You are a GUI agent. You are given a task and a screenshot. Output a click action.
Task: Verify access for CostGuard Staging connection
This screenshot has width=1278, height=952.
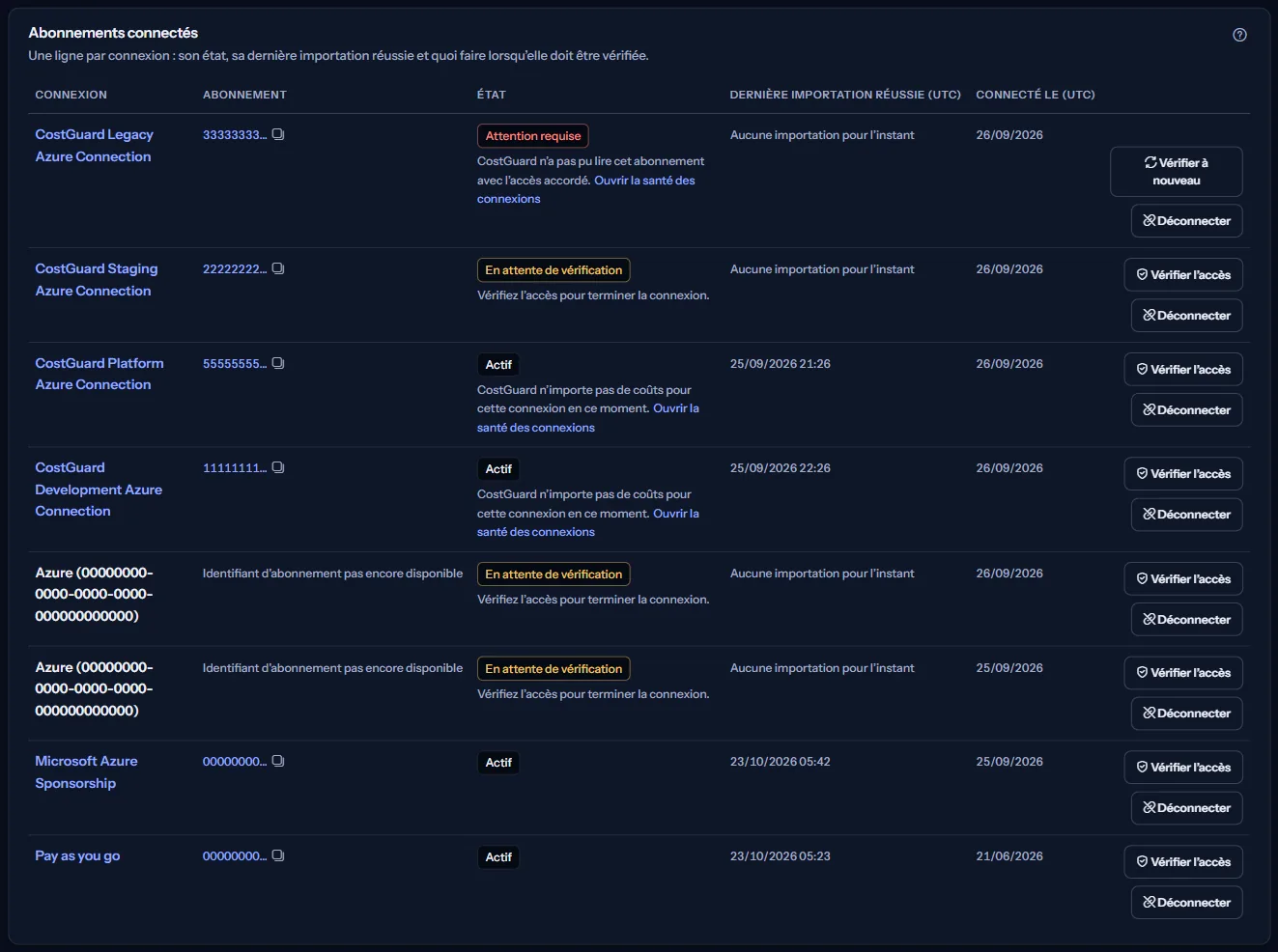[1183, 275]
